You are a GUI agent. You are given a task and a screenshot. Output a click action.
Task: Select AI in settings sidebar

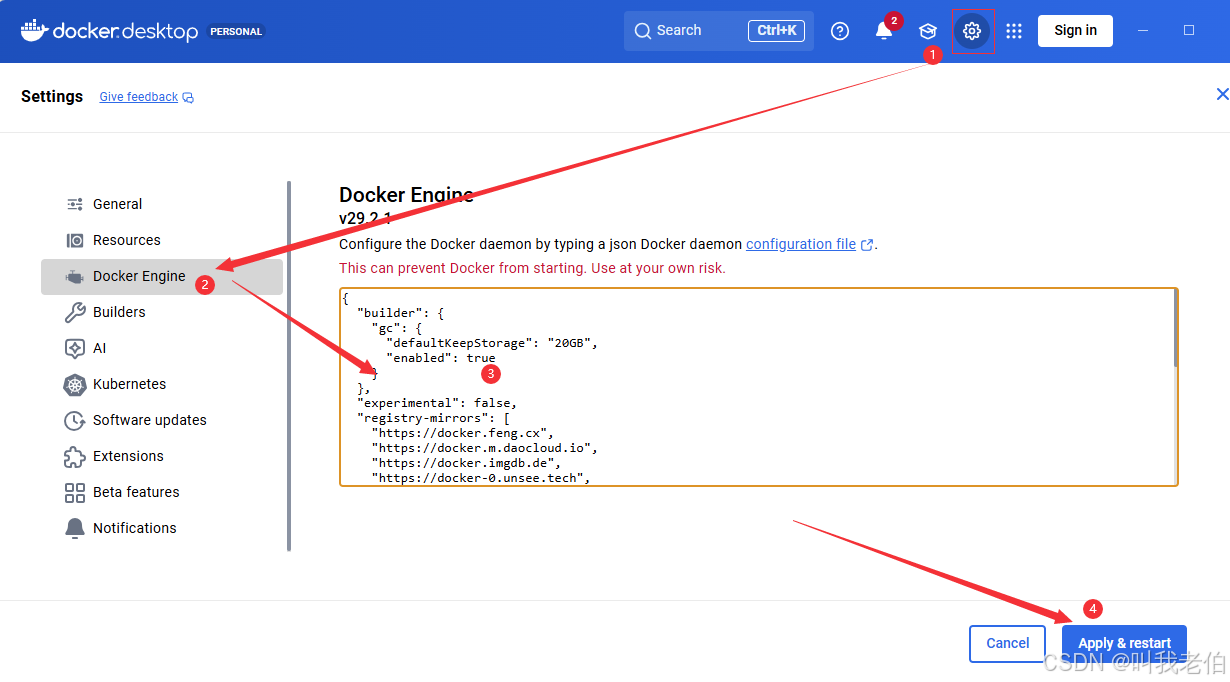tap(162, 348)
